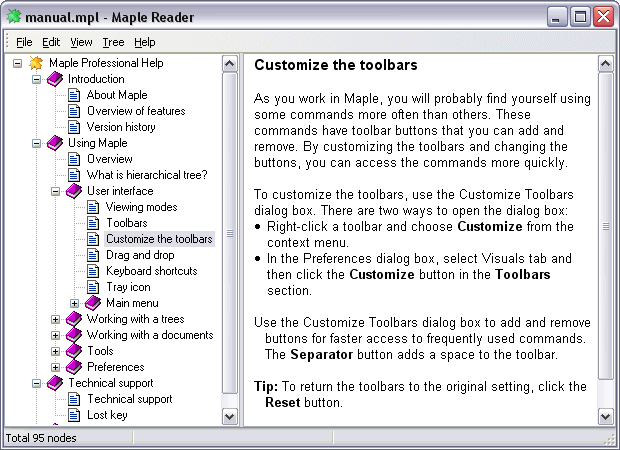Click the content pane scrollbar thumb
The image size is (620, 450).
coord(606,226)
